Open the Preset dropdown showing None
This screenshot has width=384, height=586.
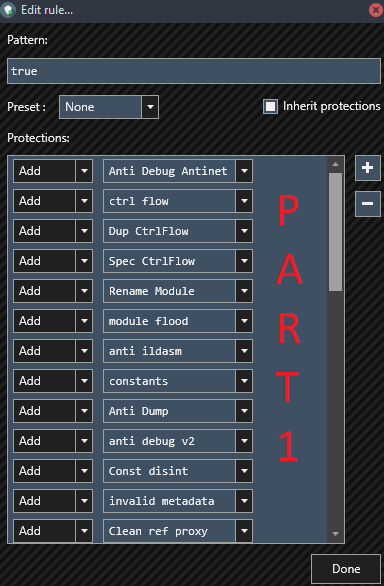pos(109,107)
